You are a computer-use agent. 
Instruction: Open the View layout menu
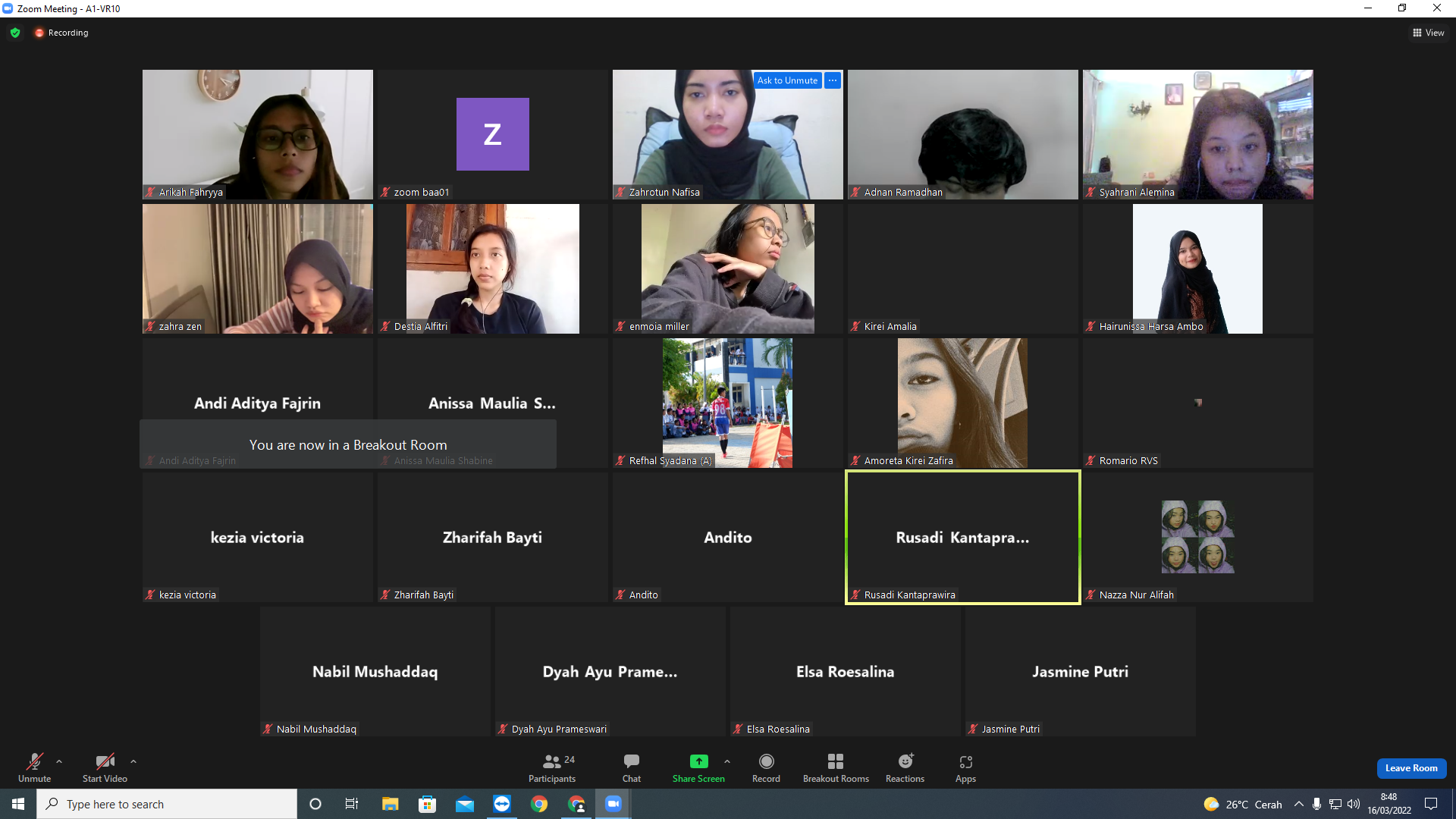(1429, 33)
